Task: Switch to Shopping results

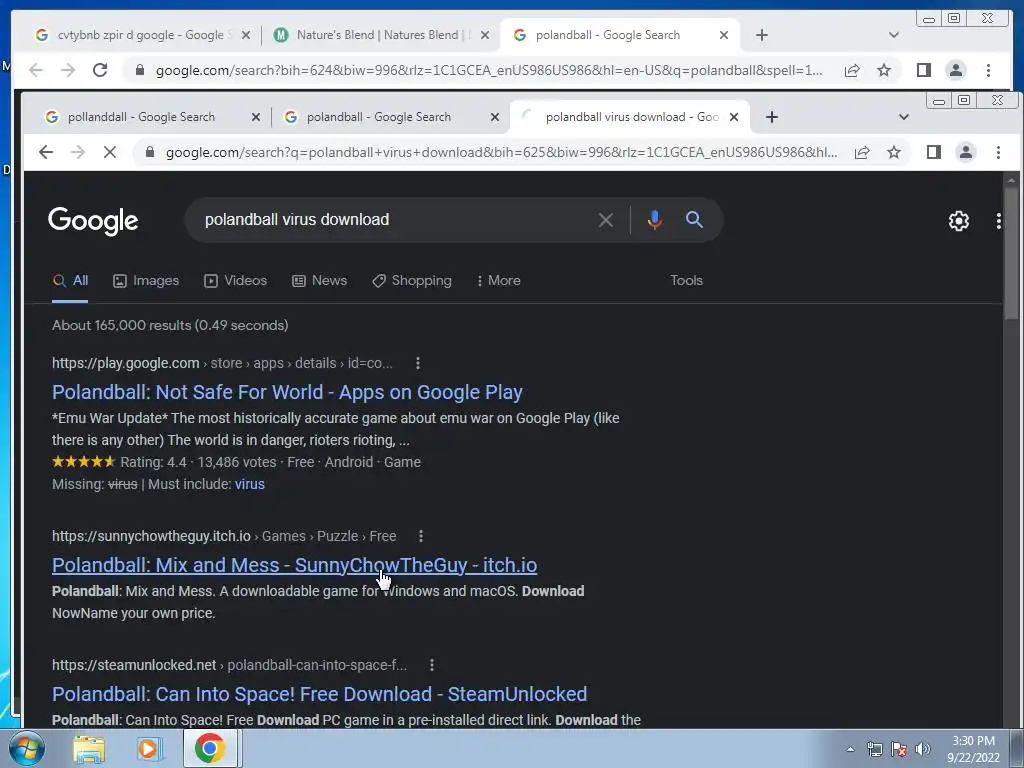Action: 412,281
